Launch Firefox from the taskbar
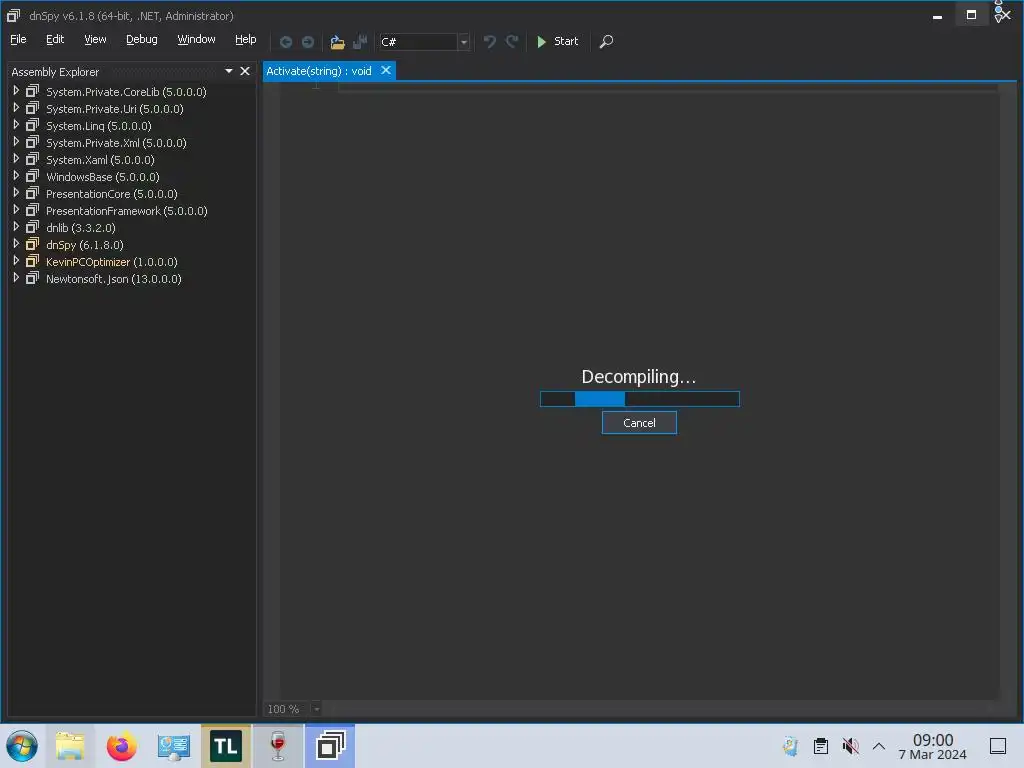 (121, 746)
